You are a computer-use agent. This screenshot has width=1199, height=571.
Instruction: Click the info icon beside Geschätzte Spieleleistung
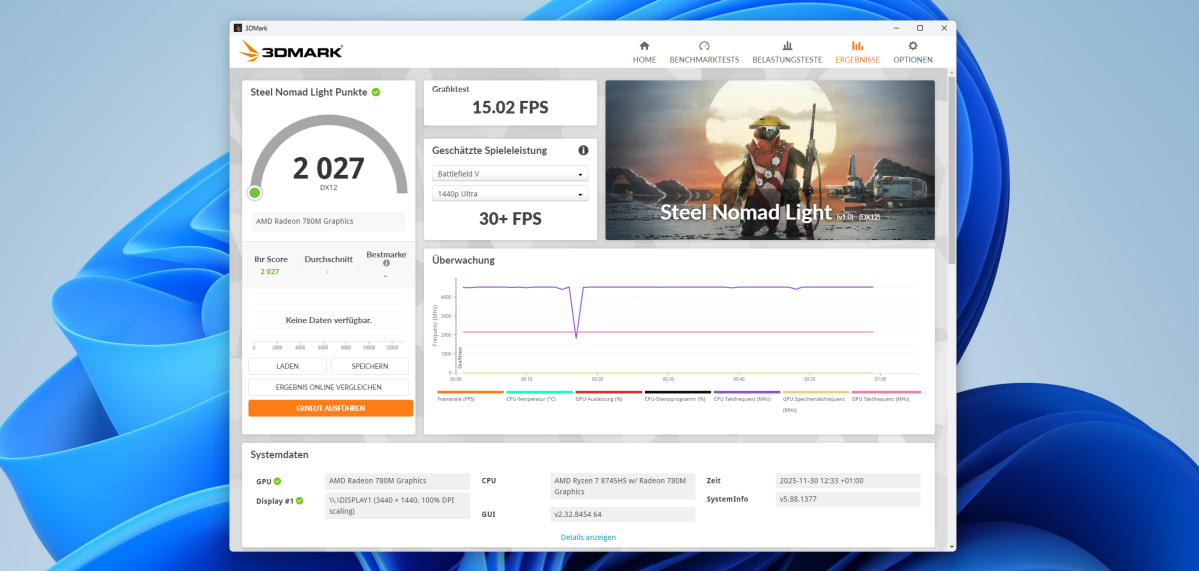(x=583, y=150)
